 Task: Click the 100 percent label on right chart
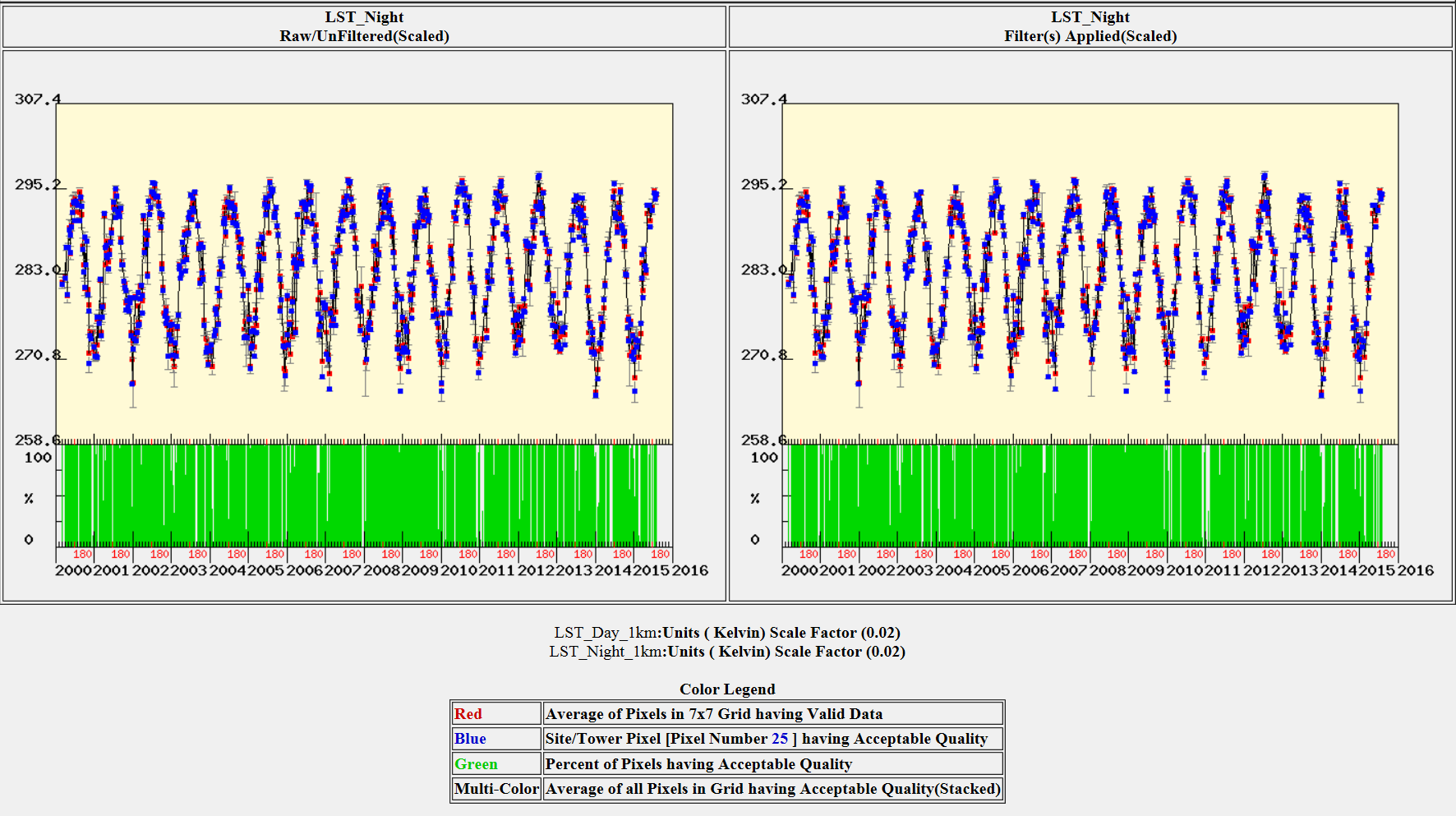tap(764, 458)
